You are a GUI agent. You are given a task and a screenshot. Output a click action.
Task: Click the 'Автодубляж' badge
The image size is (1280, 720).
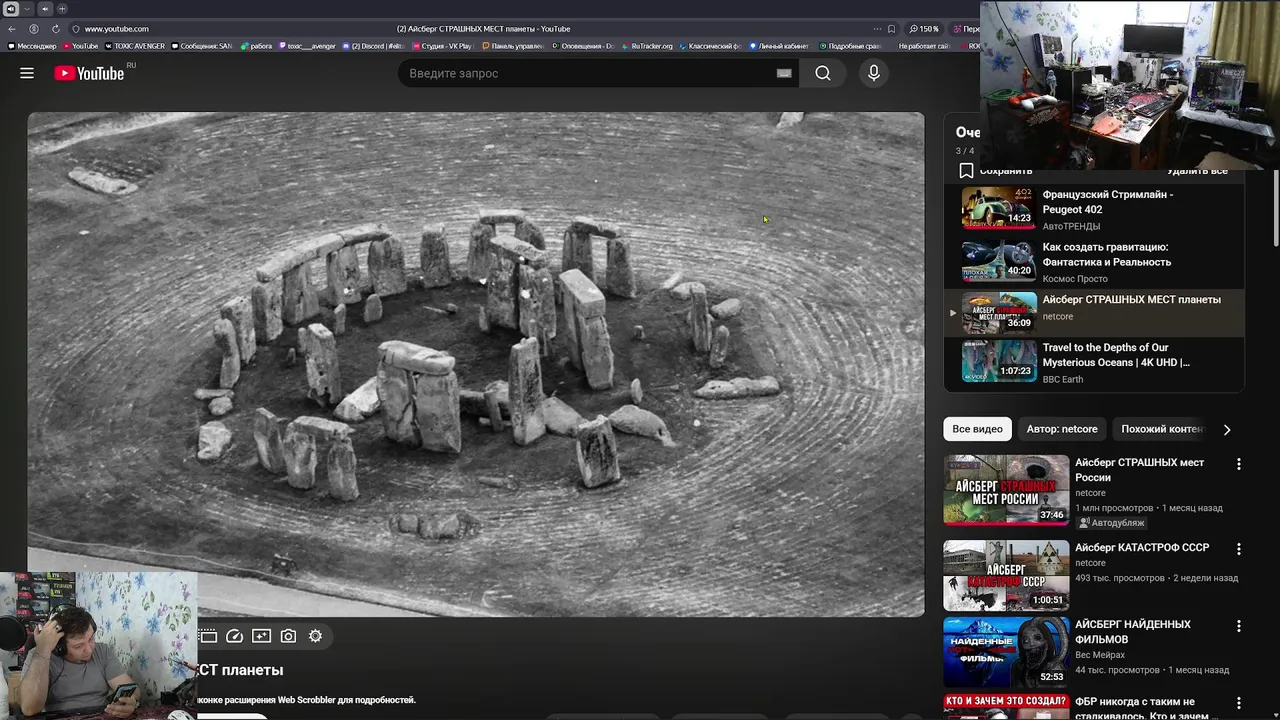[x=1111, y=522]
